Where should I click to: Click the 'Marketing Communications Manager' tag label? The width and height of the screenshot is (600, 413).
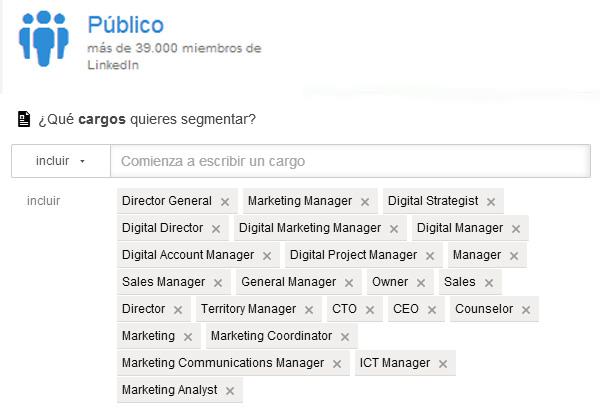tap(223, 362)
